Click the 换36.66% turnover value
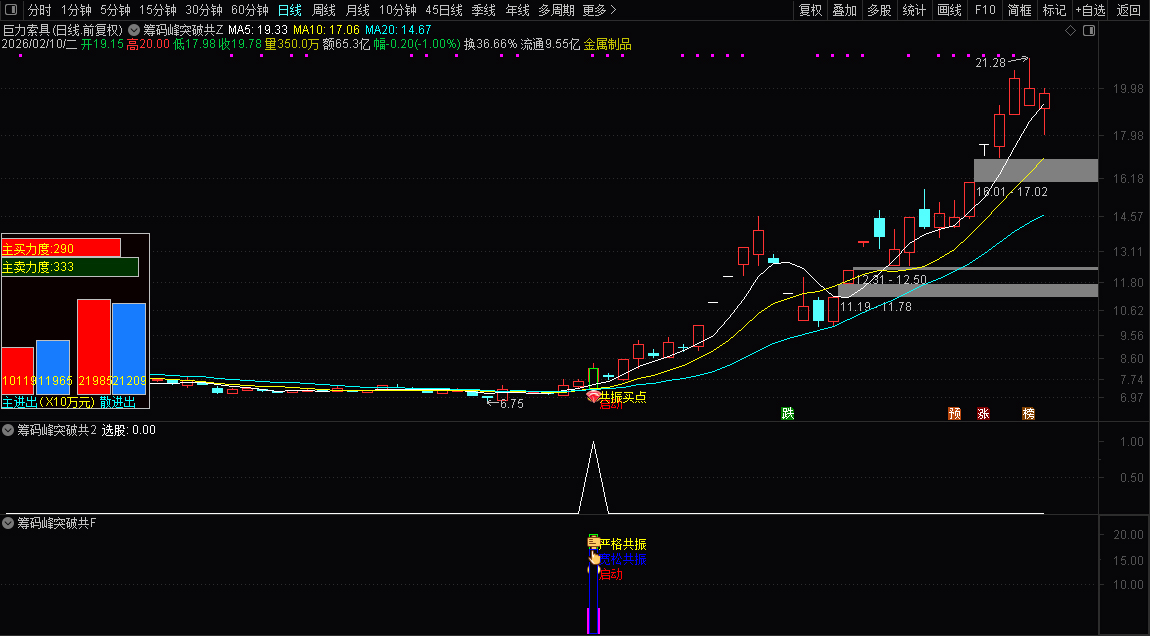The width and height of the screenshot is (1150, 636). 491,44
